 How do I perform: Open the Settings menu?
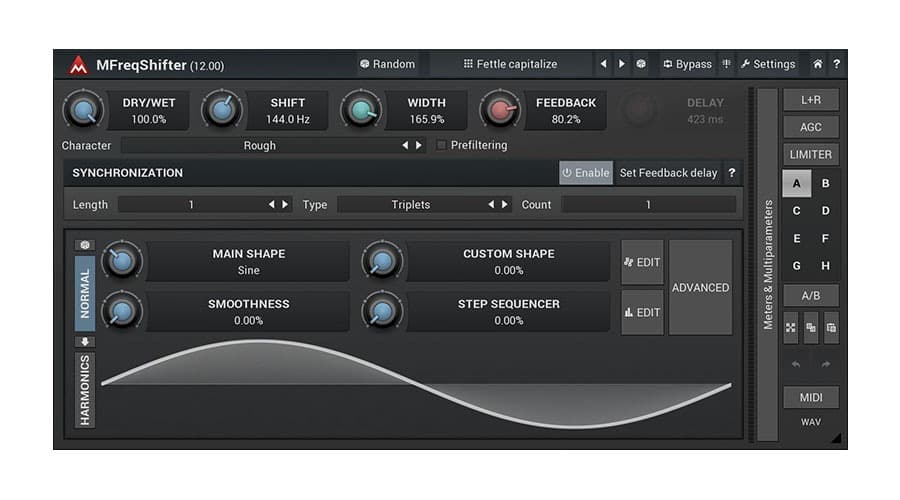[x=768, y=64]
